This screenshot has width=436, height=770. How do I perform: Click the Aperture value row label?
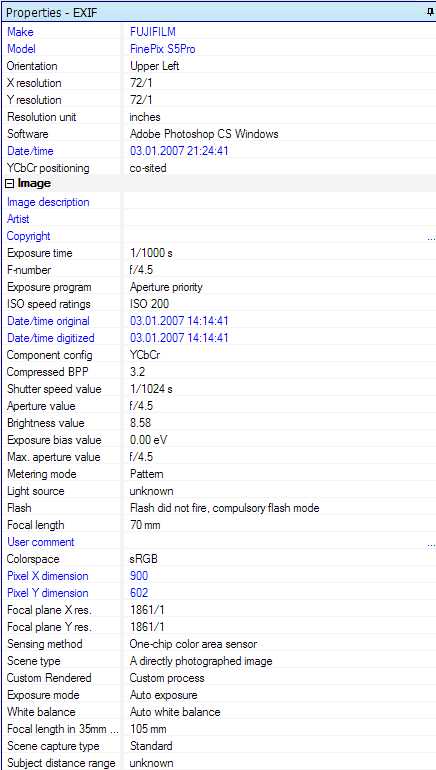[x=41, y=406]
